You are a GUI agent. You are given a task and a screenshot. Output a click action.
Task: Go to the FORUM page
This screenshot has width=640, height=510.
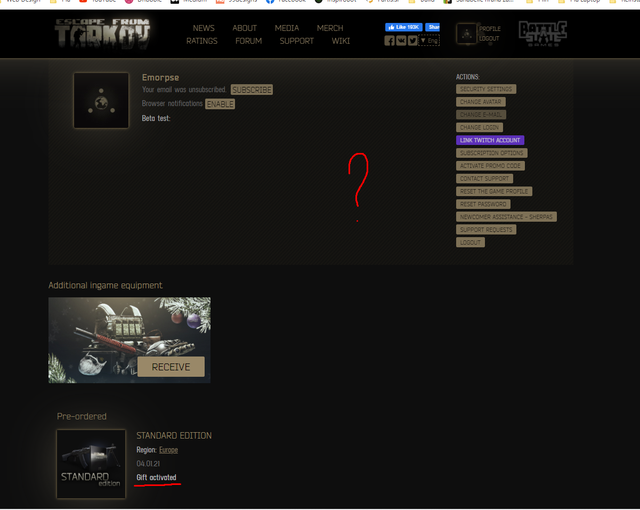pyautogui.click(x=248, y=41)
